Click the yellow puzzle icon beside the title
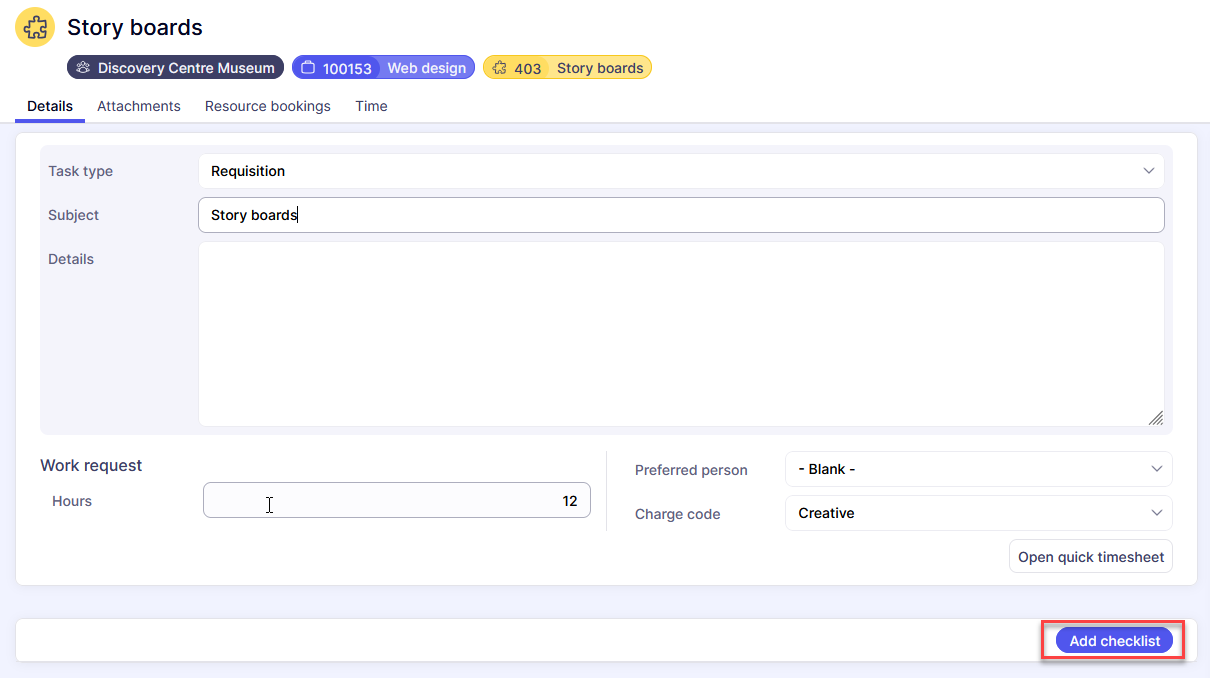This screenshot has height=678, width=1210. point(35,28)
